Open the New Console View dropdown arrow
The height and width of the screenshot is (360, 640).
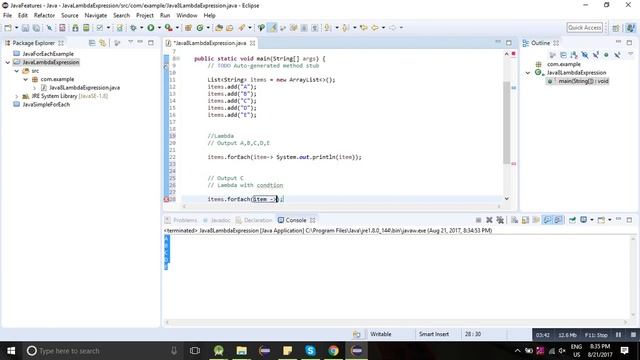point(609,220)
